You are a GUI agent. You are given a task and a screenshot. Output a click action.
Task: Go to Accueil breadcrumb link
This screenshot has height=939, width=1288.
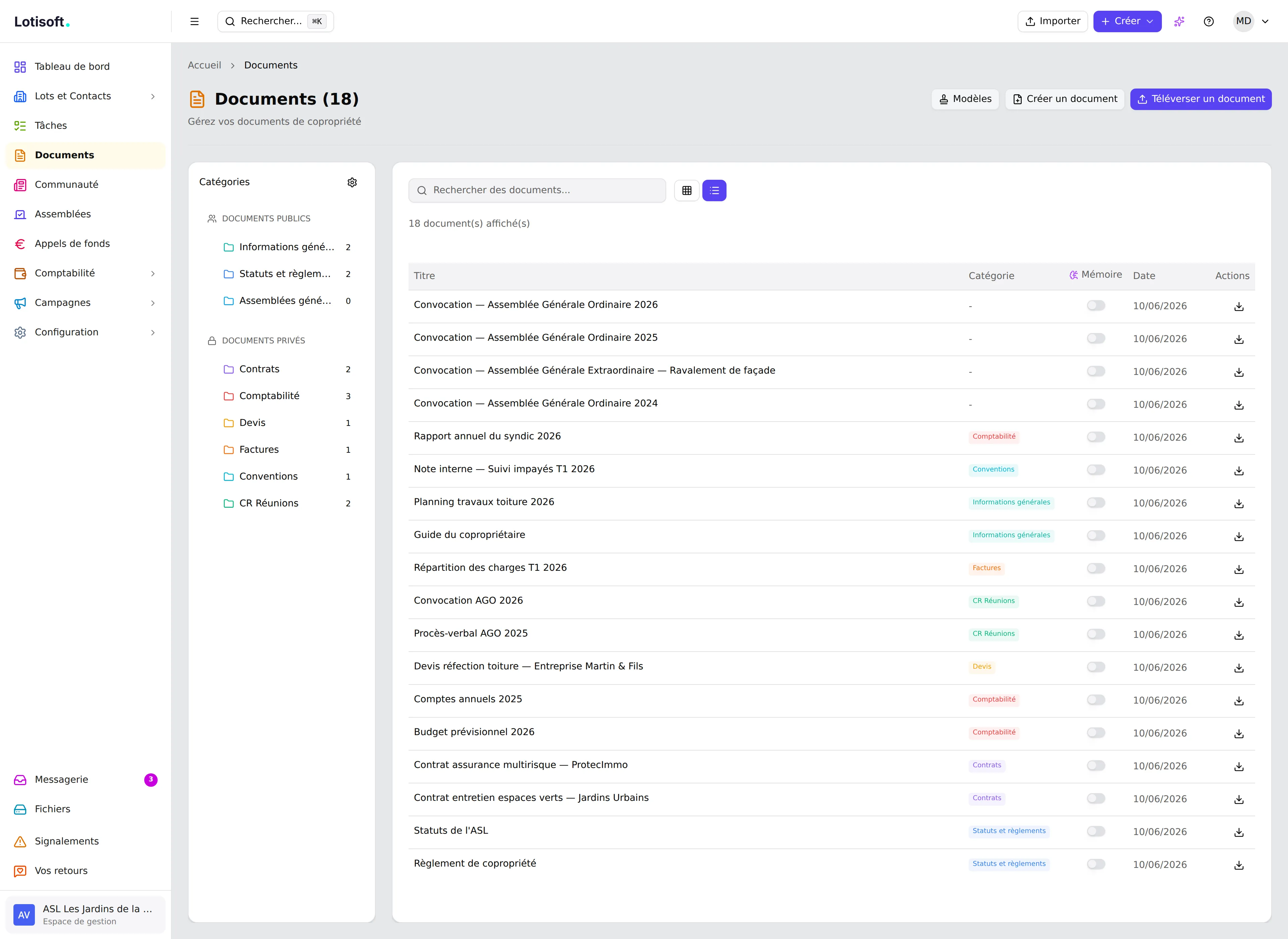[x=205, y=65]
